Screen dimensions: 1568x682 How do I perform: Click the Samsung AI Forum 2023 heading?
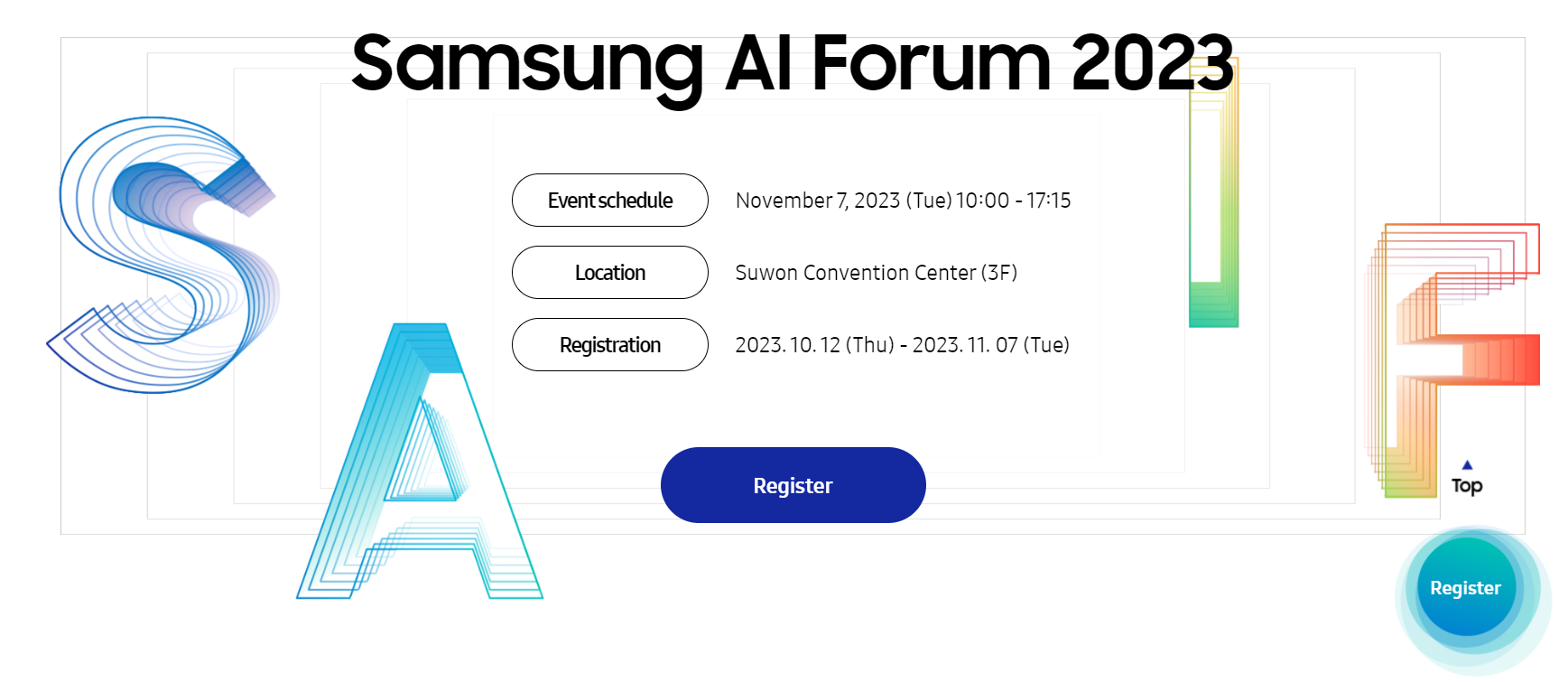click(x=794, y=63)
